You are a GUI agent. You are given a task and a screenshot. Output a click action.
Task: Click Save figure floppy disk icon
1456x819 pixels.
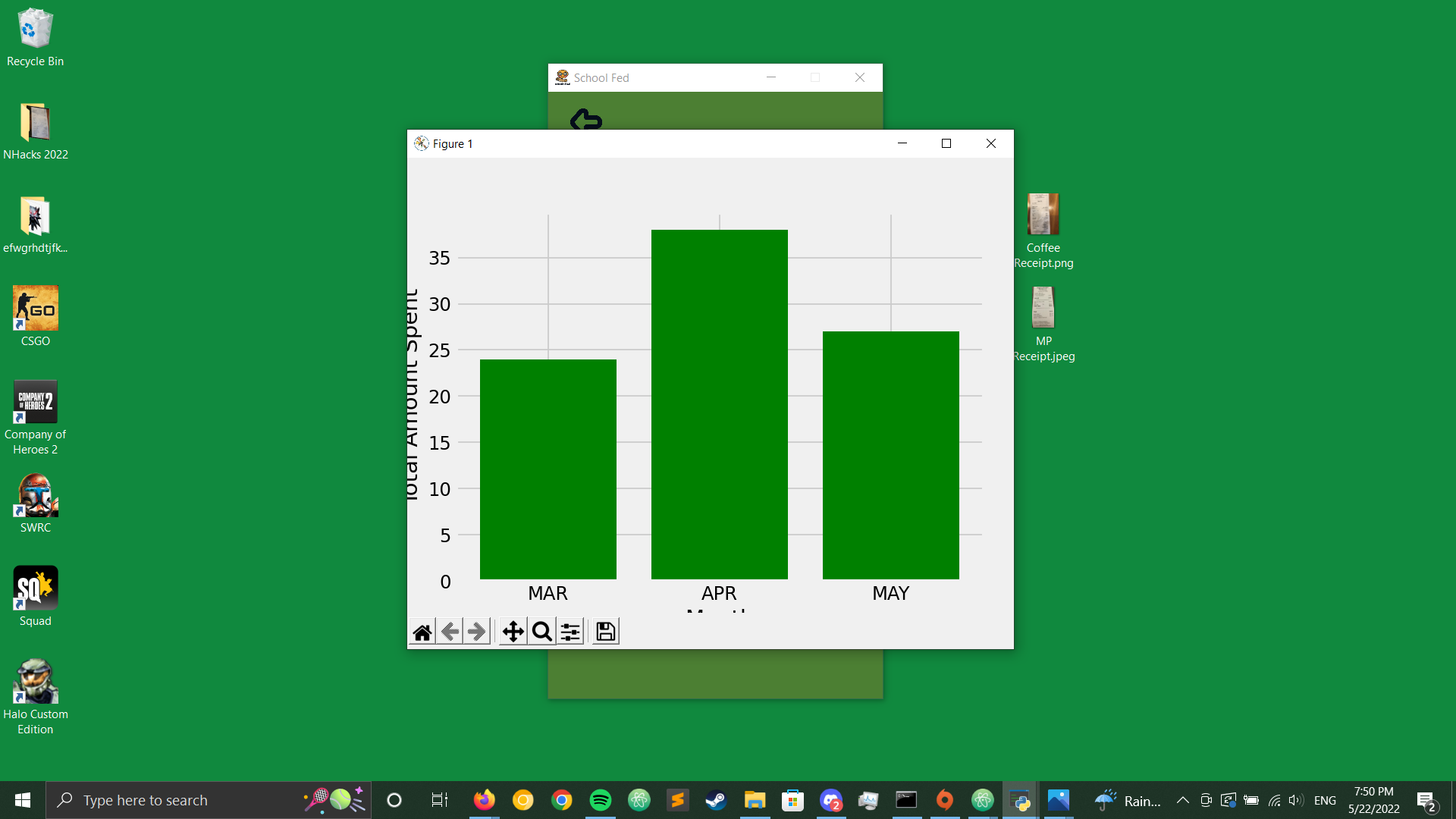pyautogui.click(x=605, y=632)
